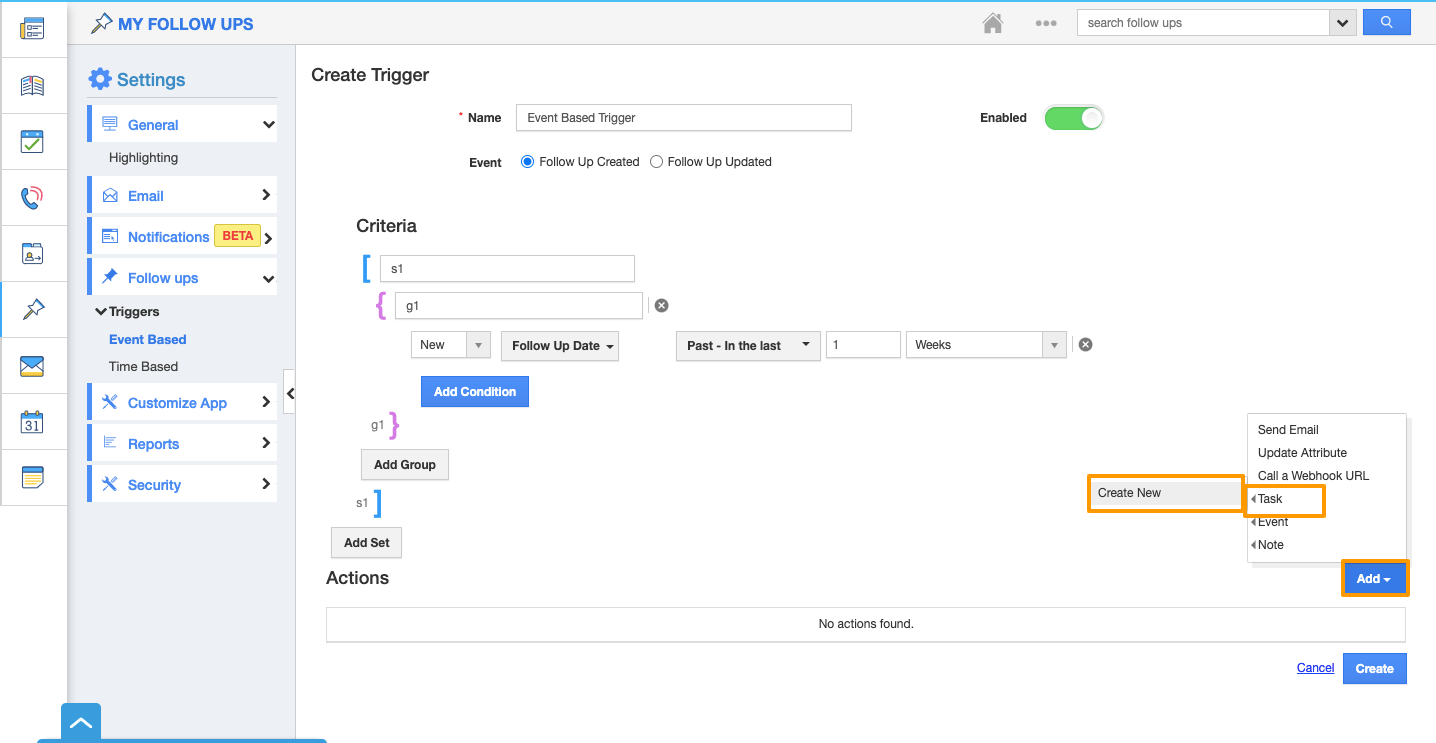
Task: Click the Add Condition button
Action: click(x=475, y=392)
